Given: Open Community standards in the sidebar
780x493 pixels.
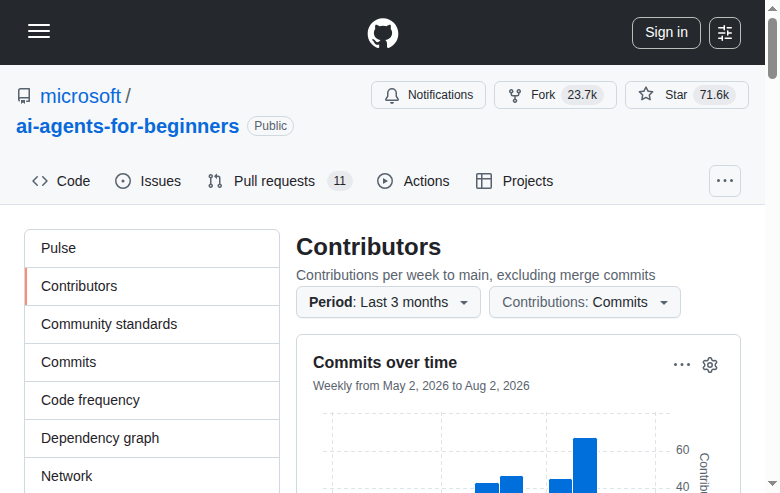Looking at the screenshot, I should (x=152, y=324).
